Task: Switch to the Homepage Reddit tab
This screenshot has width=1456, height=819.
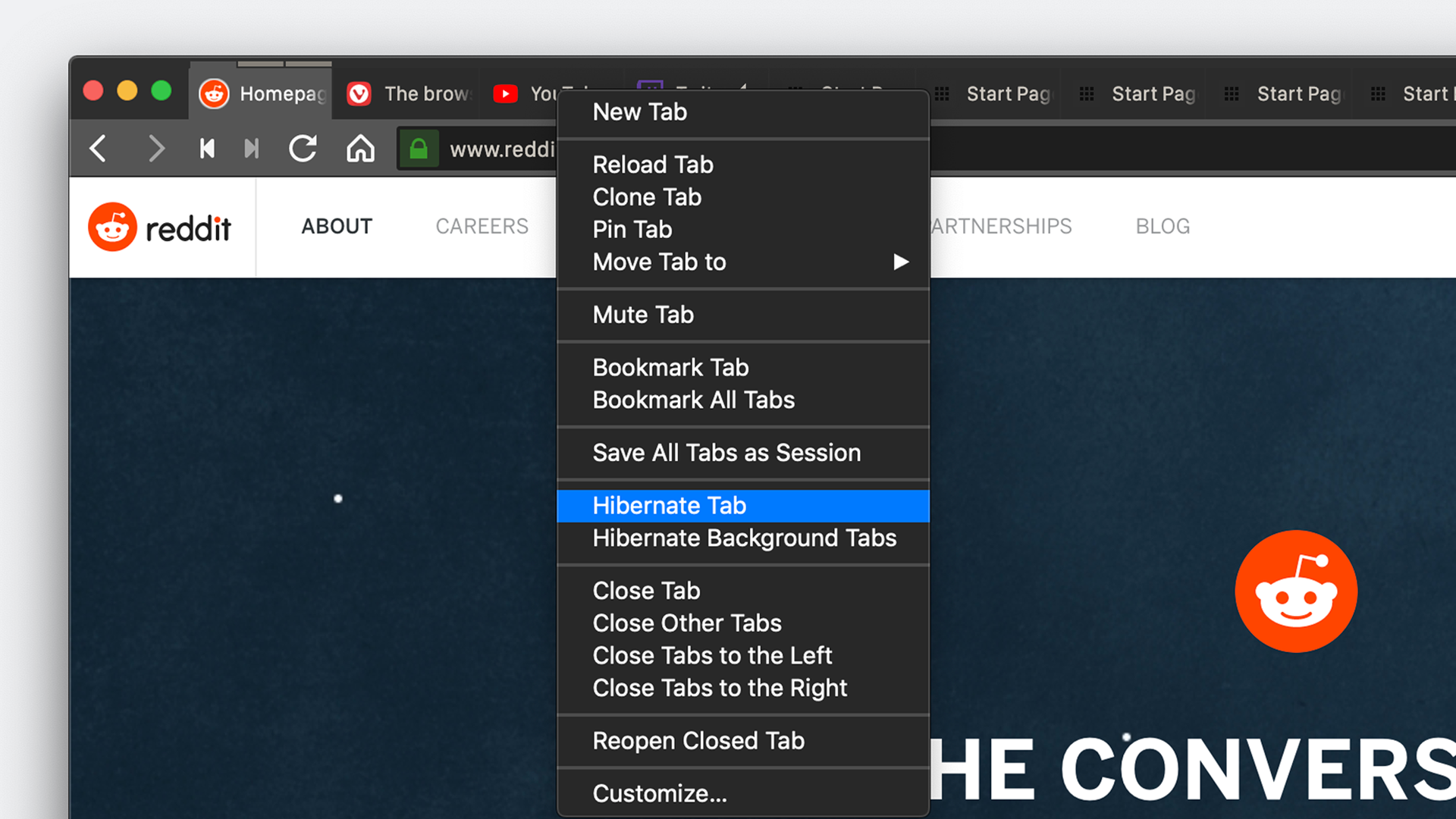Action: click(261, 93)
